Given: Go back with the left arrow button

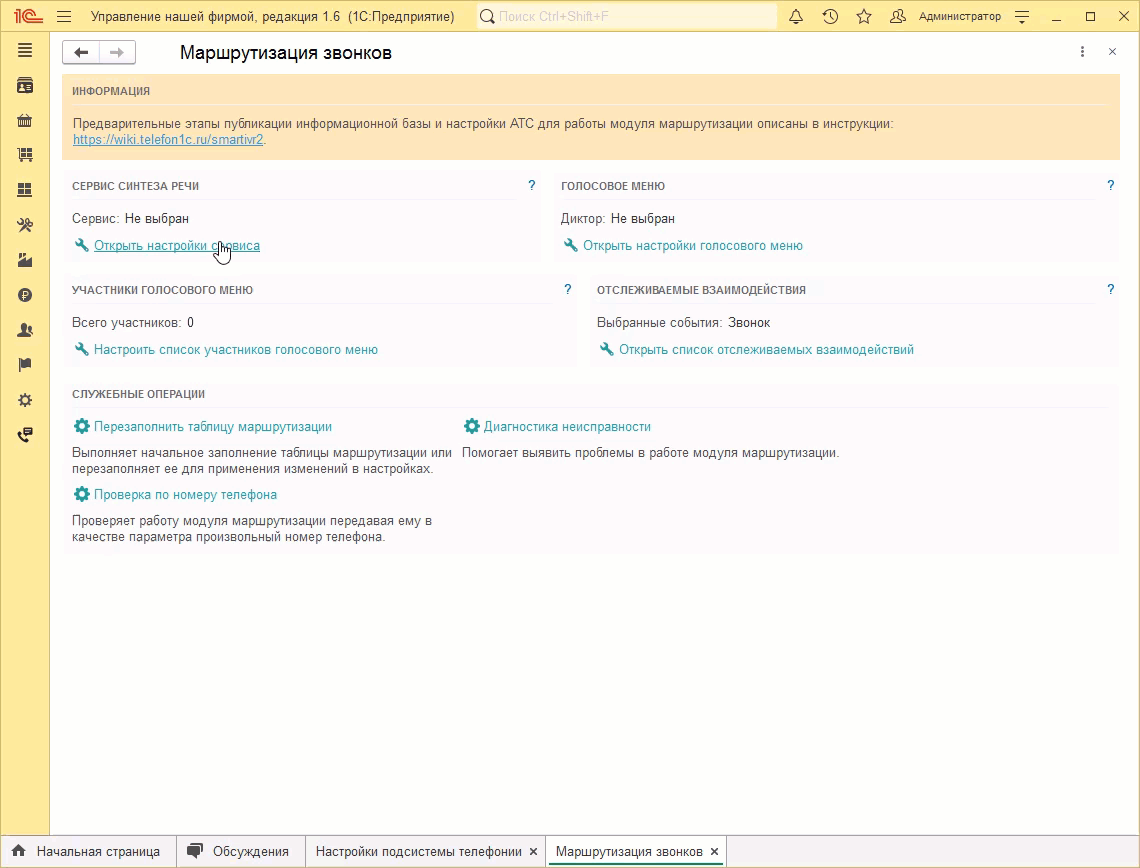Looking at the screenshot, I should click(81, 53).
